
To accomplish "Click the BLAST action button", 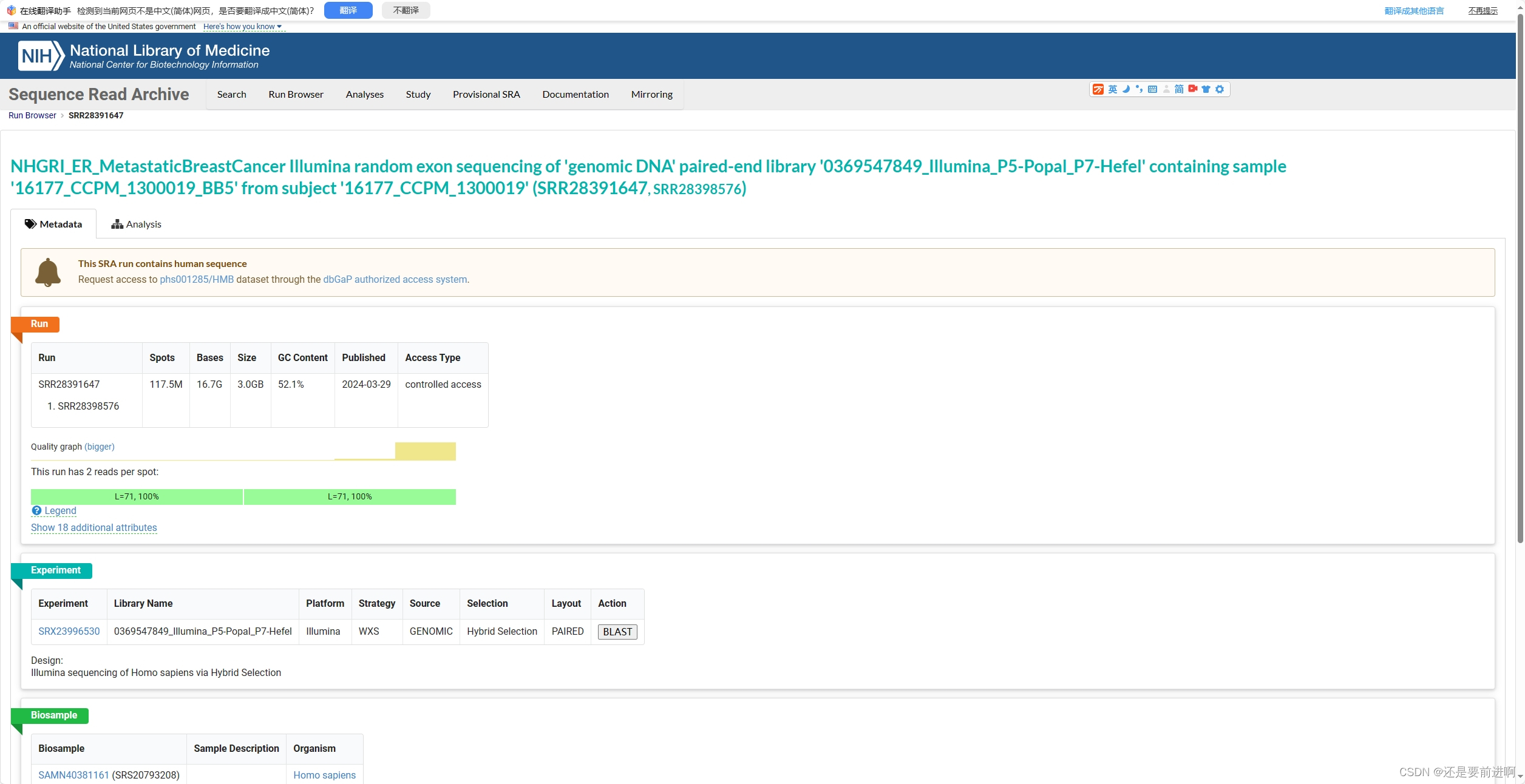I will [617, 631].
